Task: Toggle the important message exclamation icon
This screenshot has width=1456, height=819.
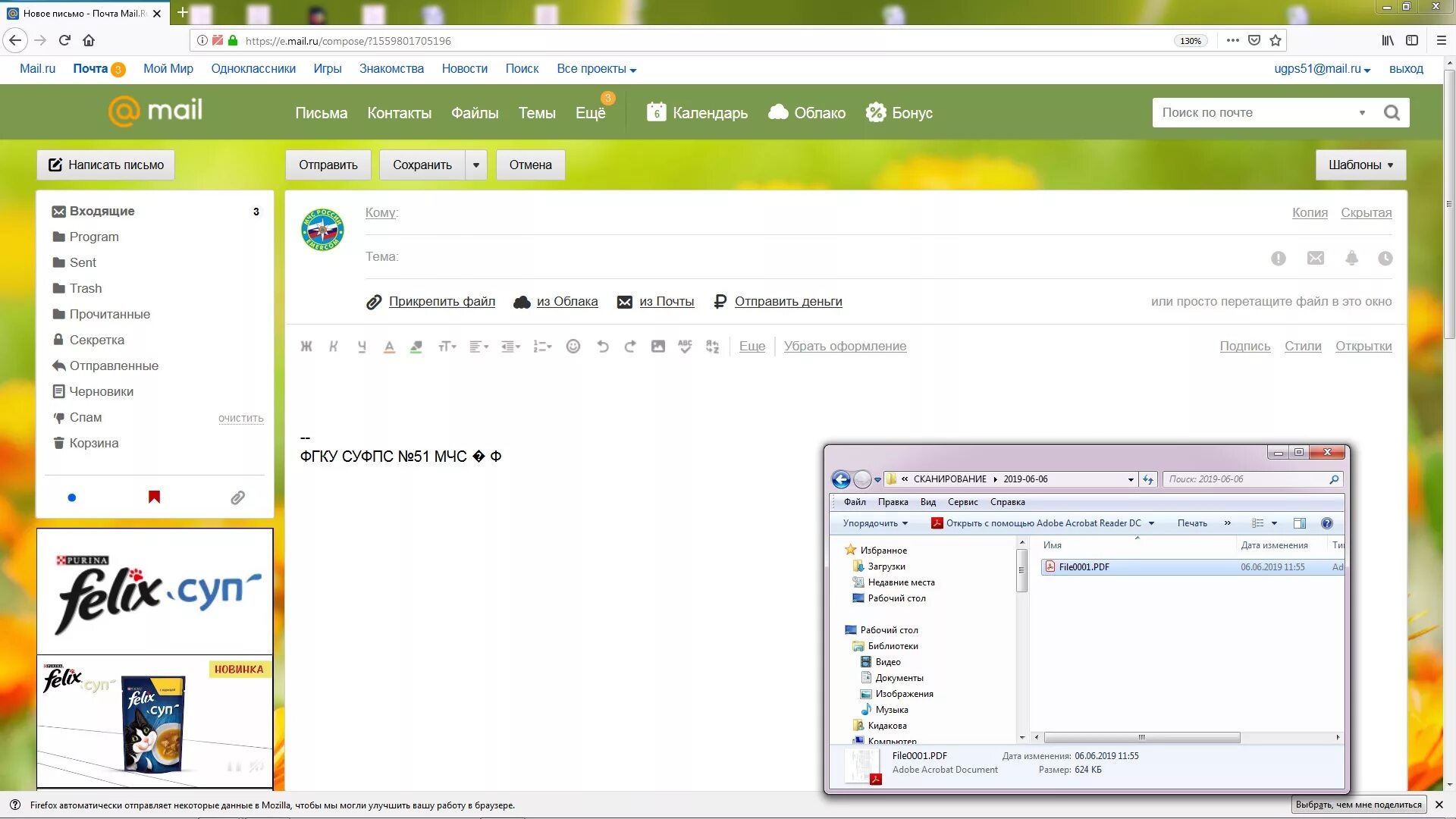Action: (1279, 259)
